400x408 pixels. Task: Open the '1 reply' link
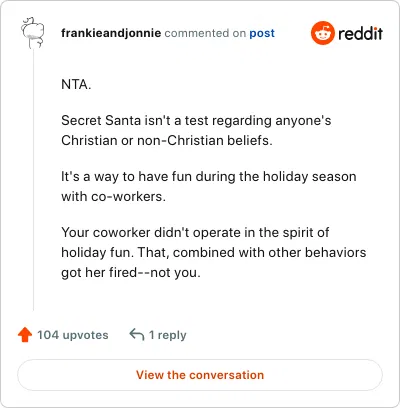point(167,335)
